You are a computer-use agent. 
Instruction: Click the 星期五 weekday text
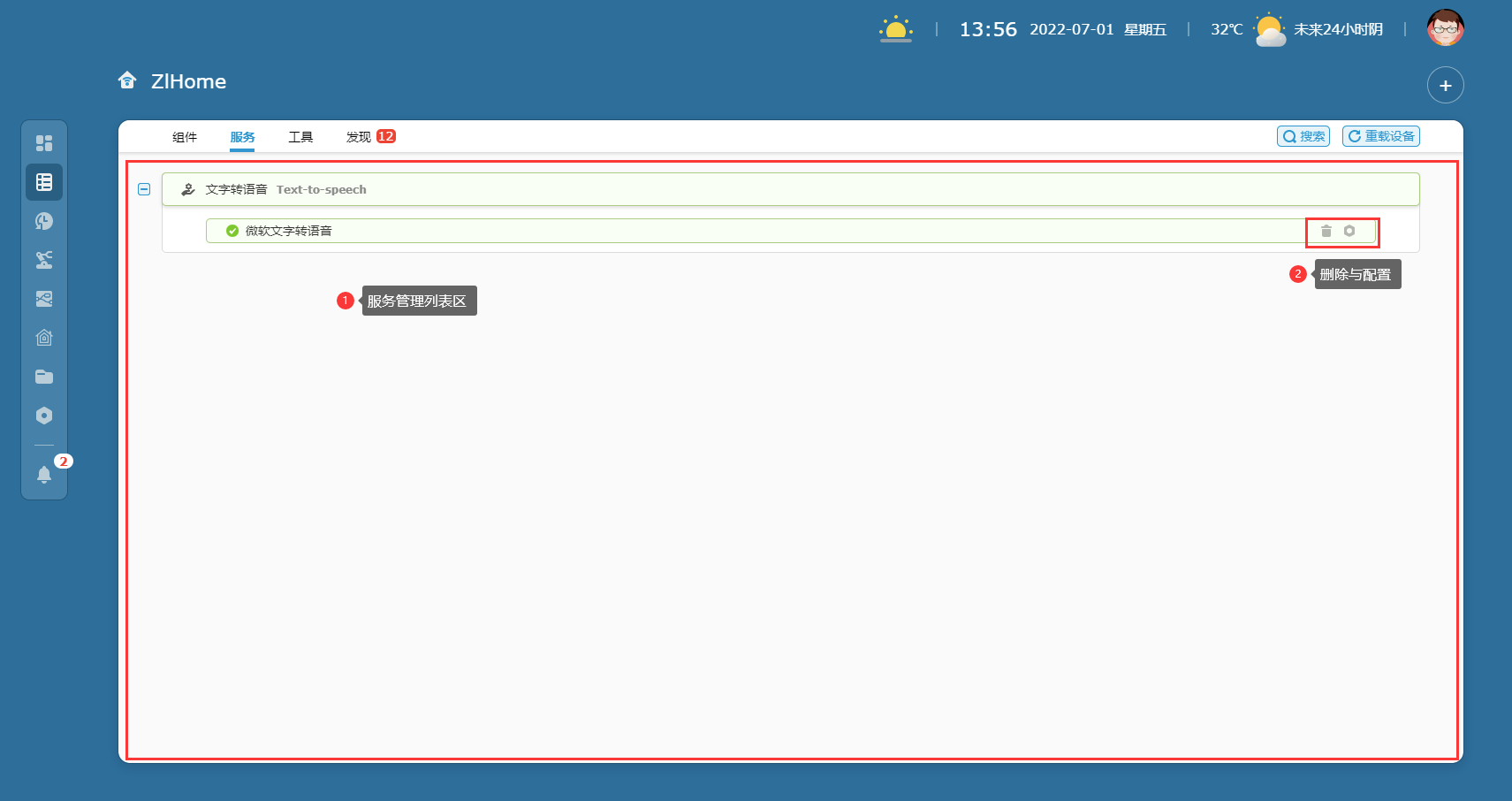(1145, 30)
